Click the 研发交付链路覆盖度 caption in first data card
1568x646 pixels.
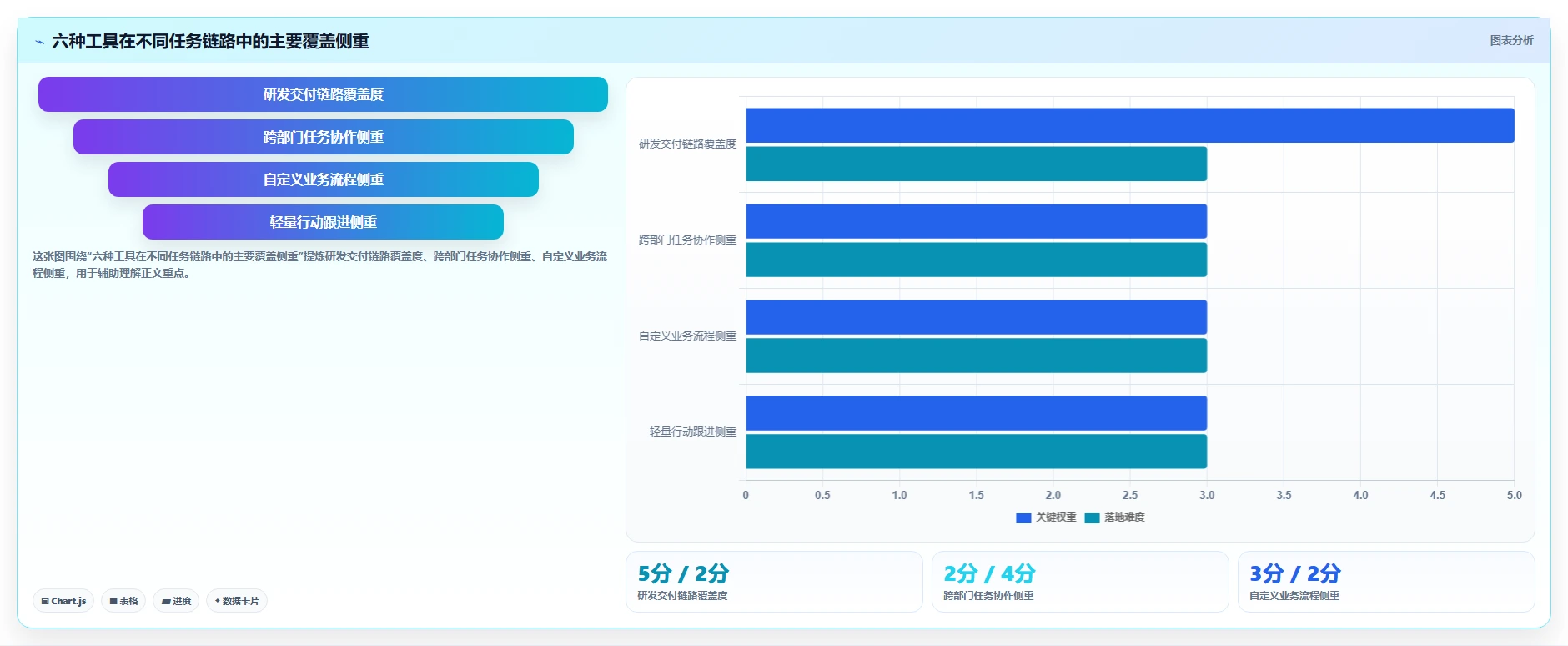tap(682, 596)
